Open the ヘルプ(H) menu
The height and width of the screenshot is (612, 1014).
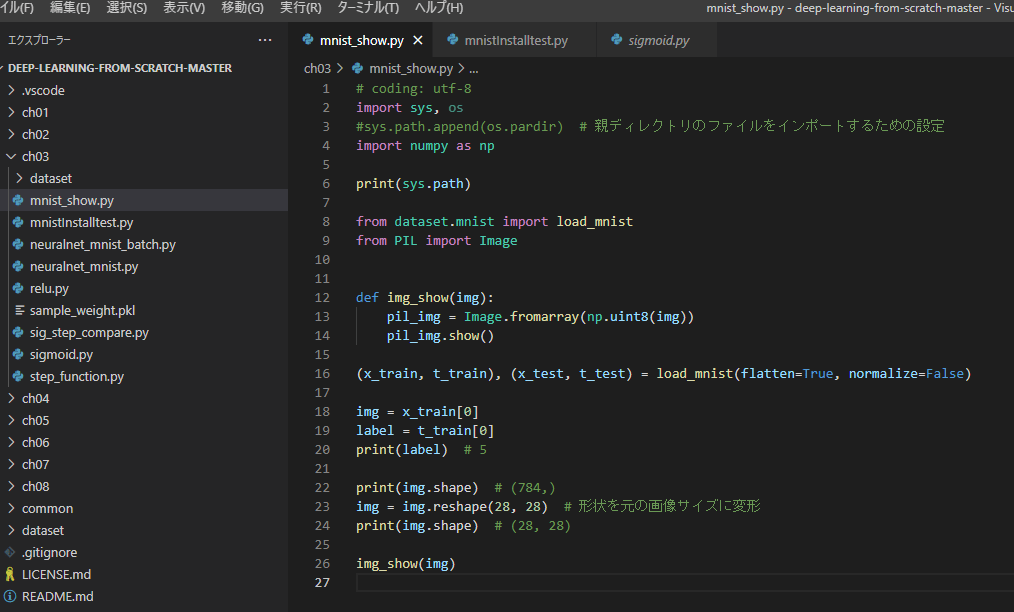pyautogui.click(x=439, y=8)
